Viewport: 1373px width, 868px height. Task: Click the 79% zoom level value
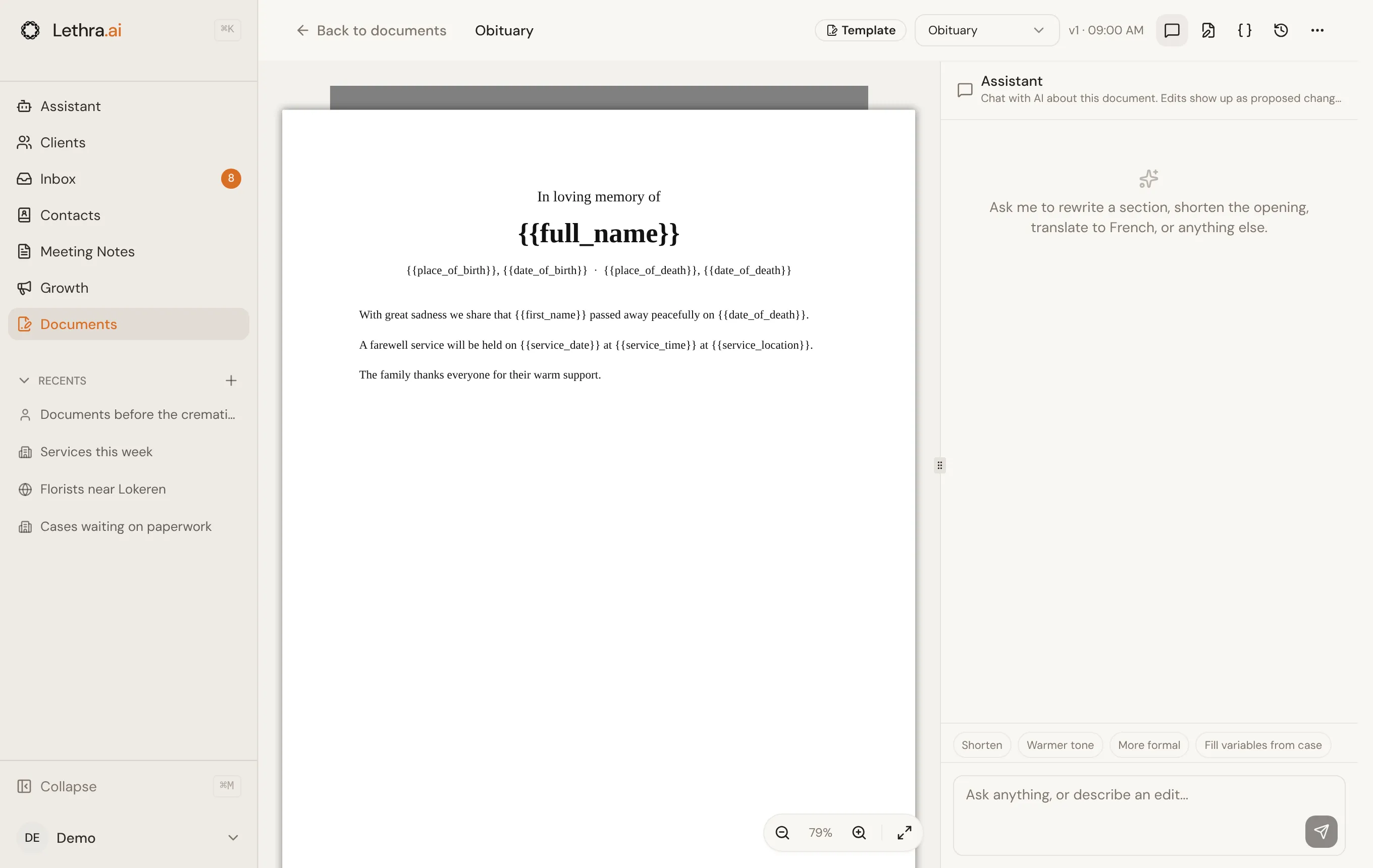coord(820,833)
